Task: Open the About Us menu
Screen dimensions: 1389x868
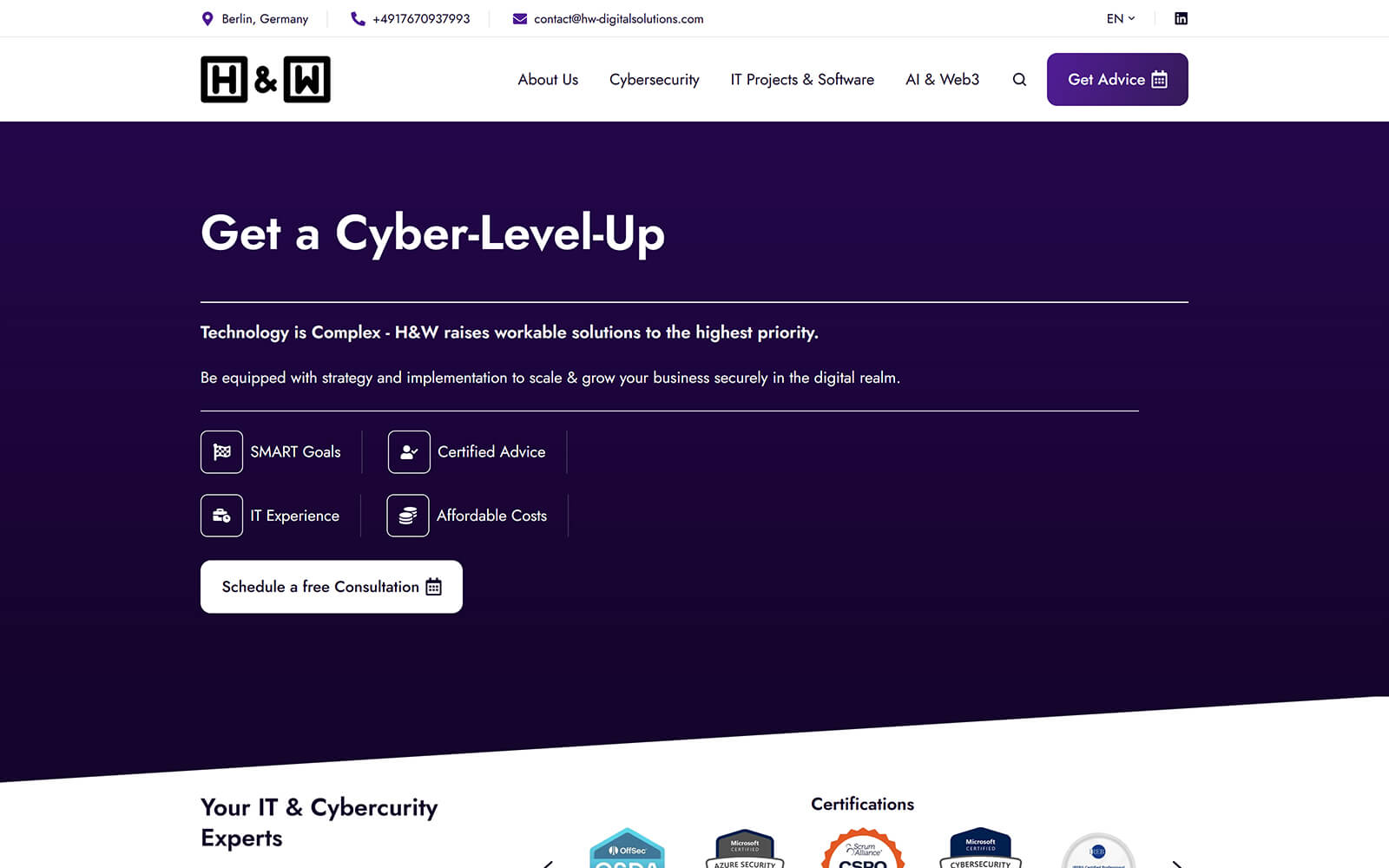Action: click(548, 80)
